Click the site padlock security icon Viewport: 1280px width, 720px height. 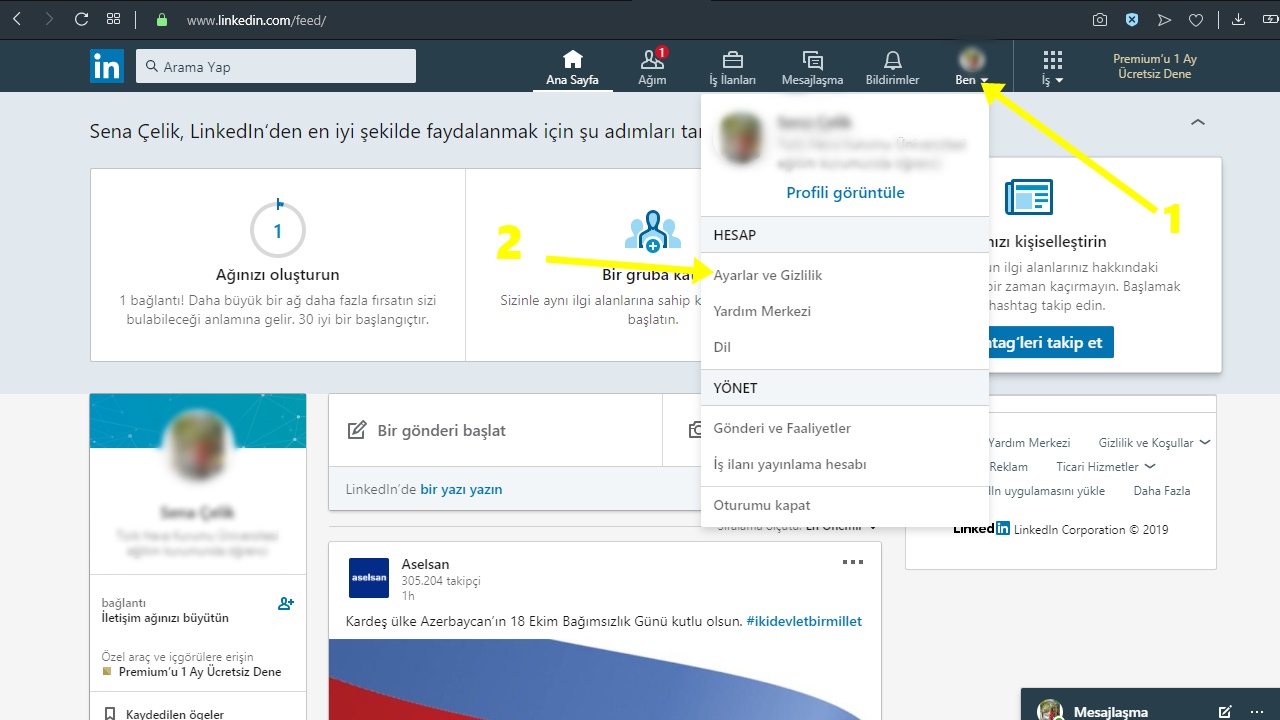[x=163, y=20]
